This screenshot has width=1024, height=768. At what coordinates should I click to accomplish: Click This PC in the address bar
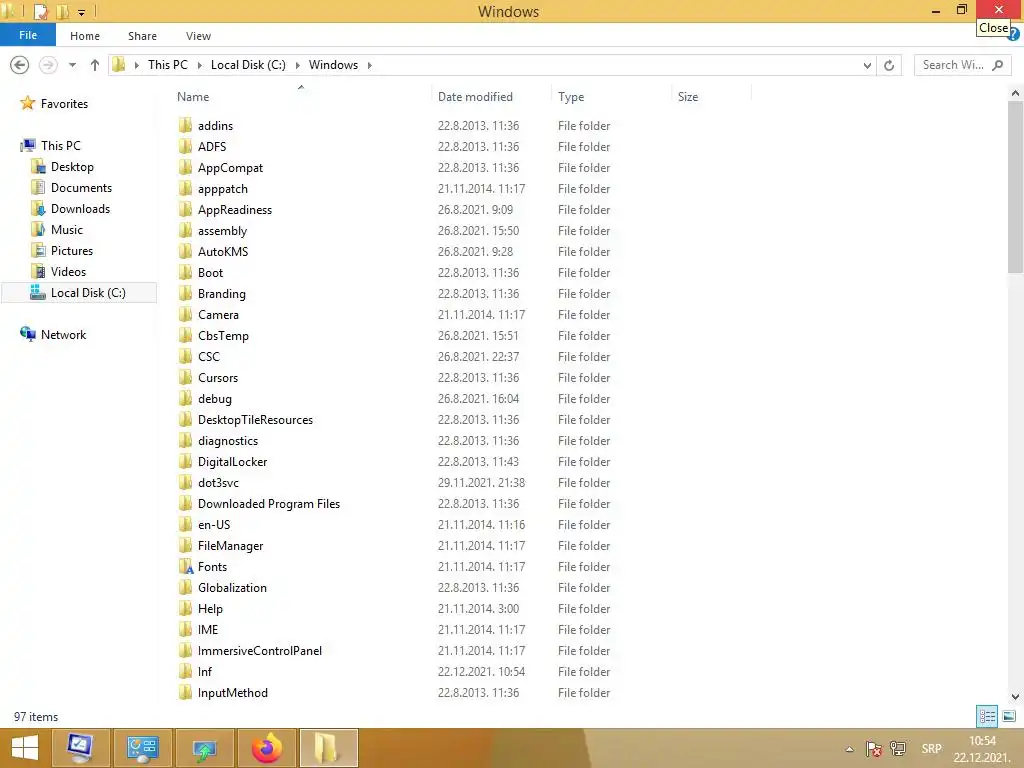(x=168, y=65)
